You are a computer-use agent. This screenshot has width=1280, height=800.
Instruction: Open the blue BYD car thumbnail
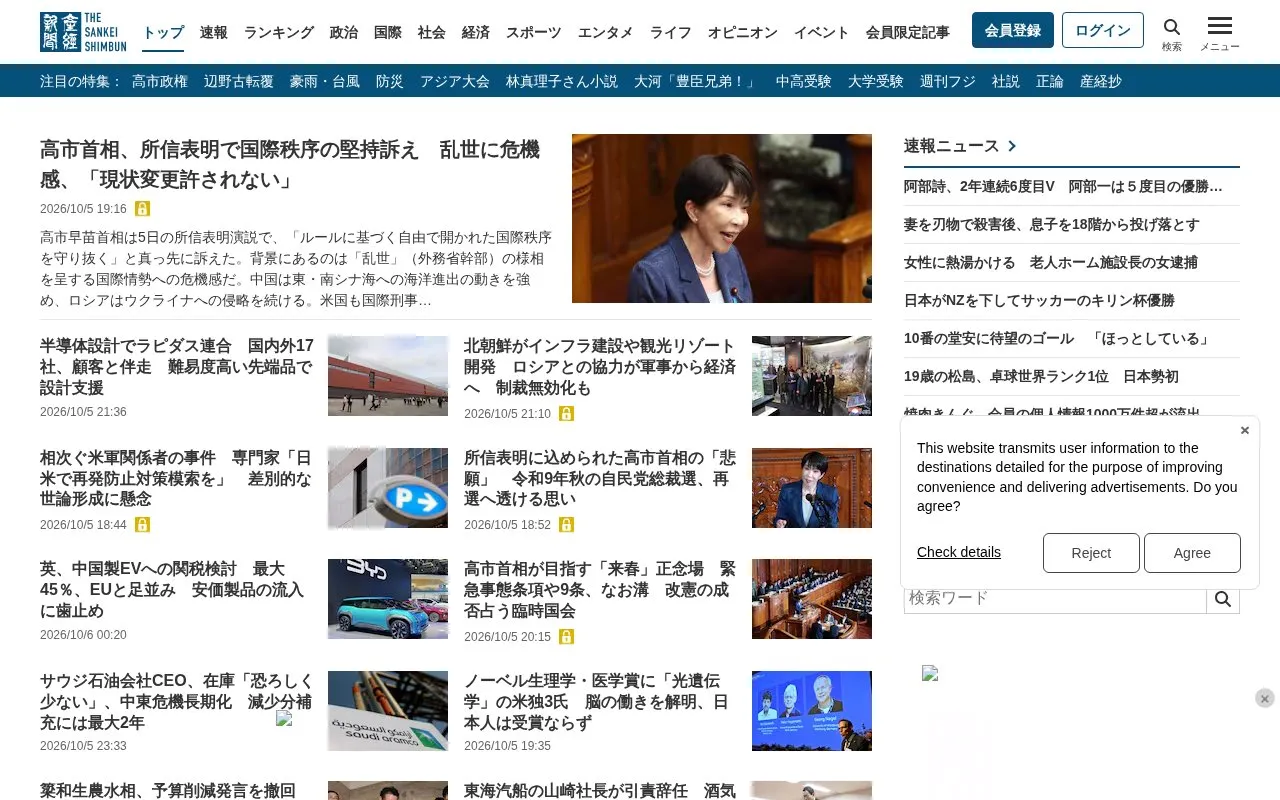pos(388,599)
